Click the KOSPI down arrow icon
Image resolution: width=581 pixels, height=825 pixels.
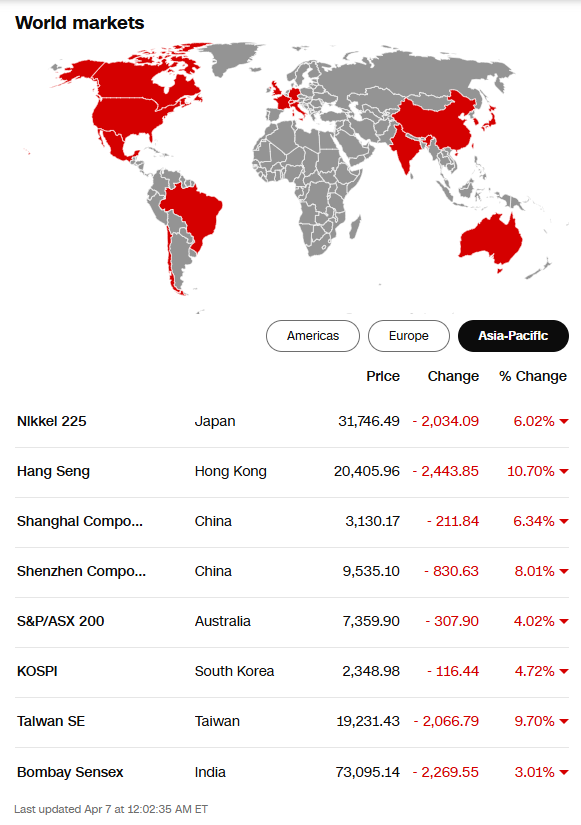pyautogui.click(x=564, y=671)
